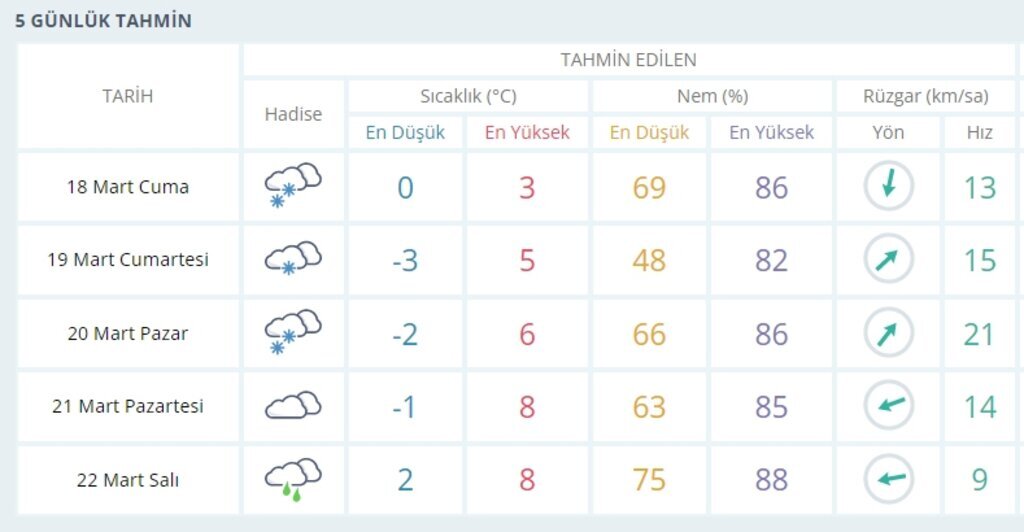This screenshot has height=532, width=1024.
Task: Click the wind direction arrow for 21 Mart Pazartesi
Action: tap(887, 406)
